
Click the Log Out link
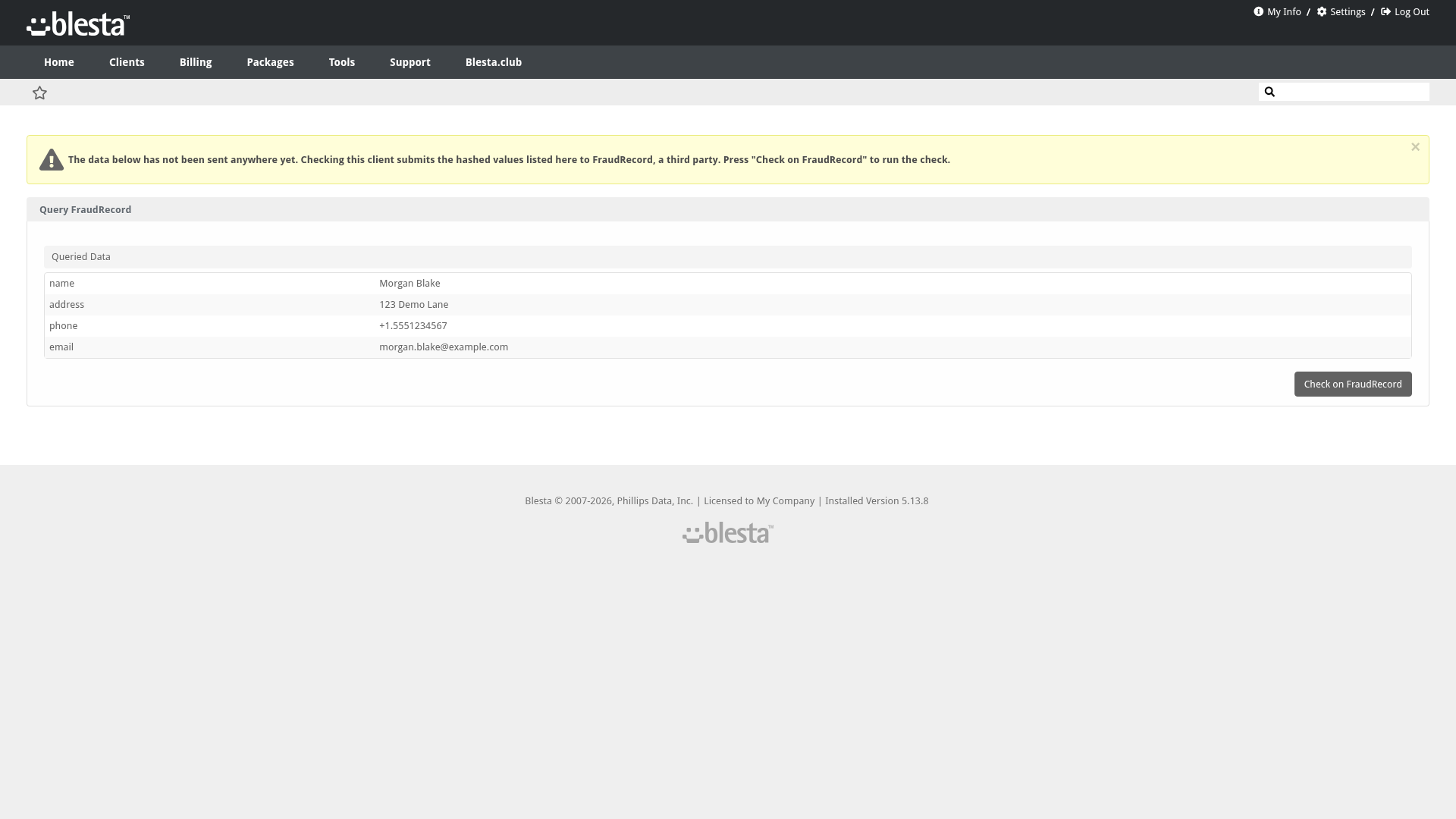tap(1404, 11)
